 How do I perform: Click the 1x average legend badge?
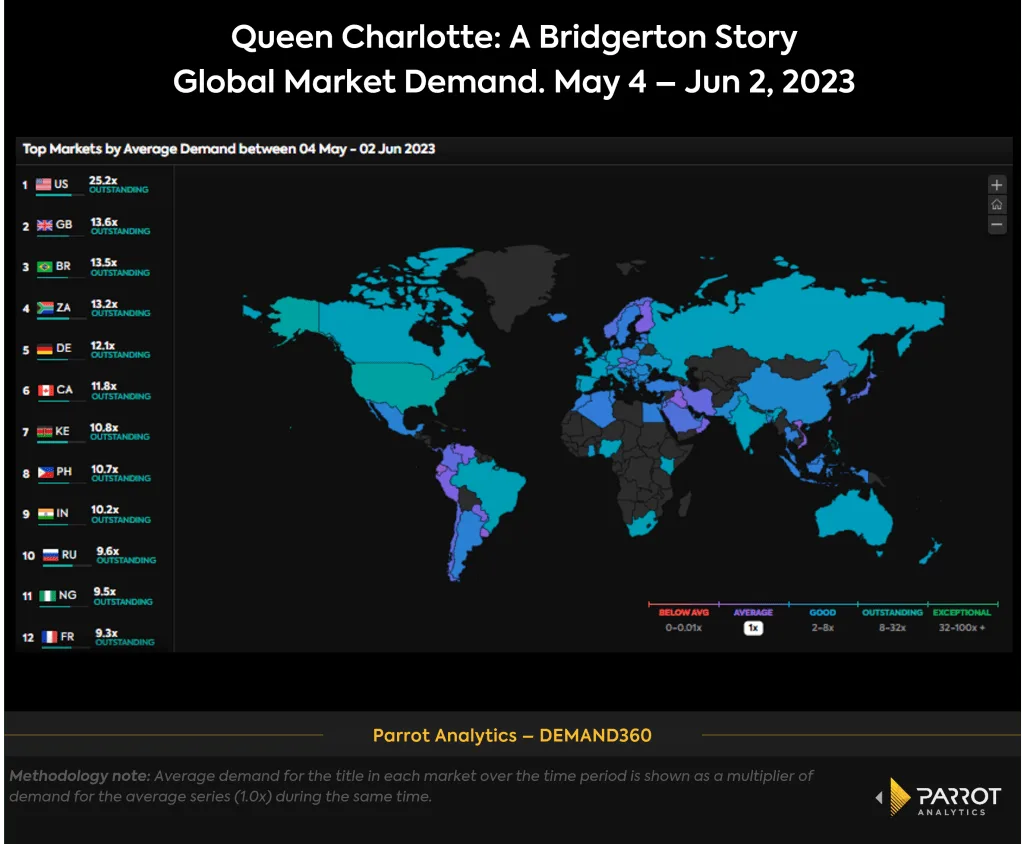(753, 628)
